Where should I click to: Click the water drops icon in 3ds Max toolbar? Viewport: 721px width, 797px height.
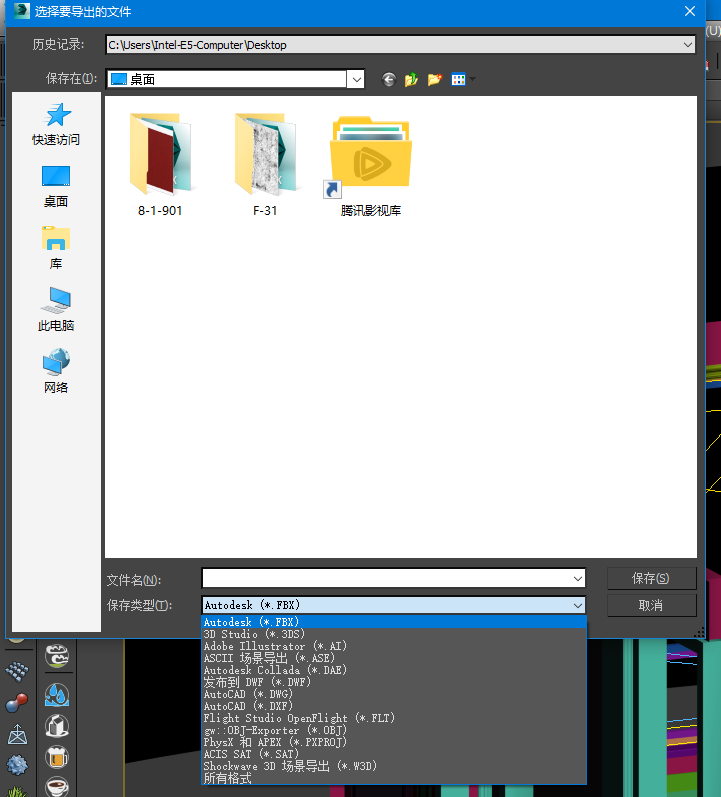pyautogui.click(x=57, y=695)
